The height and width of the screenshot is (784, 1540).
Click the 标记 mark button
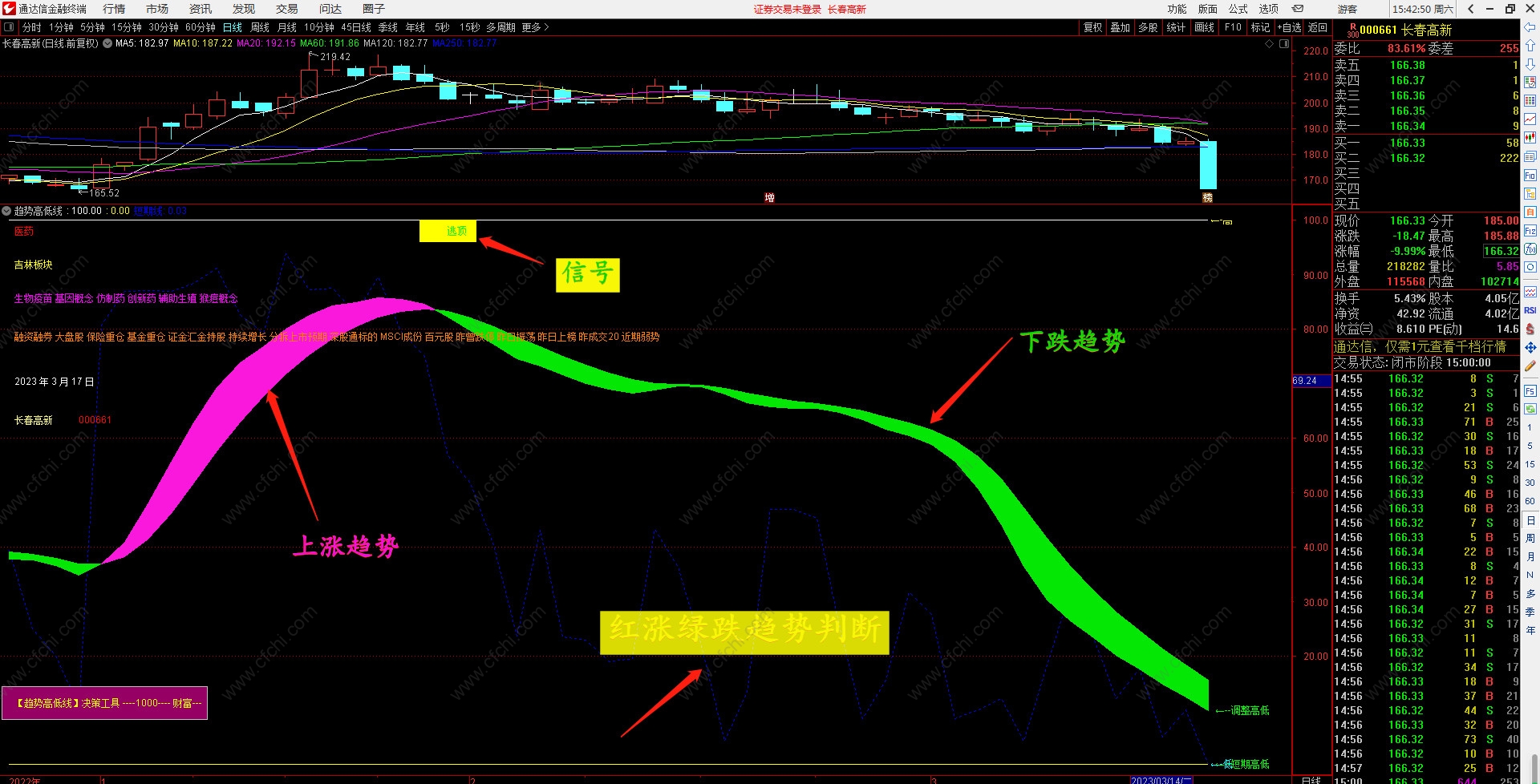pyautogui.click(x=1261, y=27)
